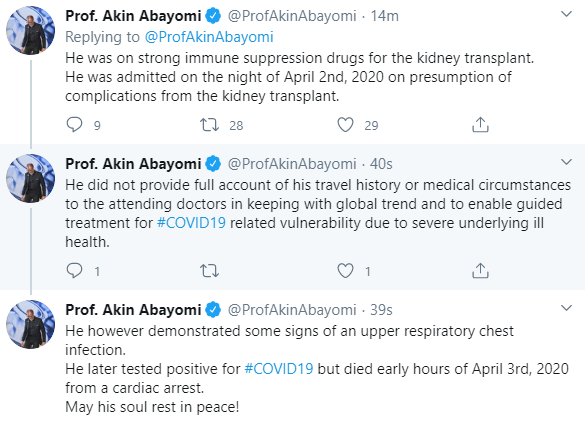This screenshot has width=585, height=423.
Task: Like the tweet with 29 likes
Action: click(345, 125)
